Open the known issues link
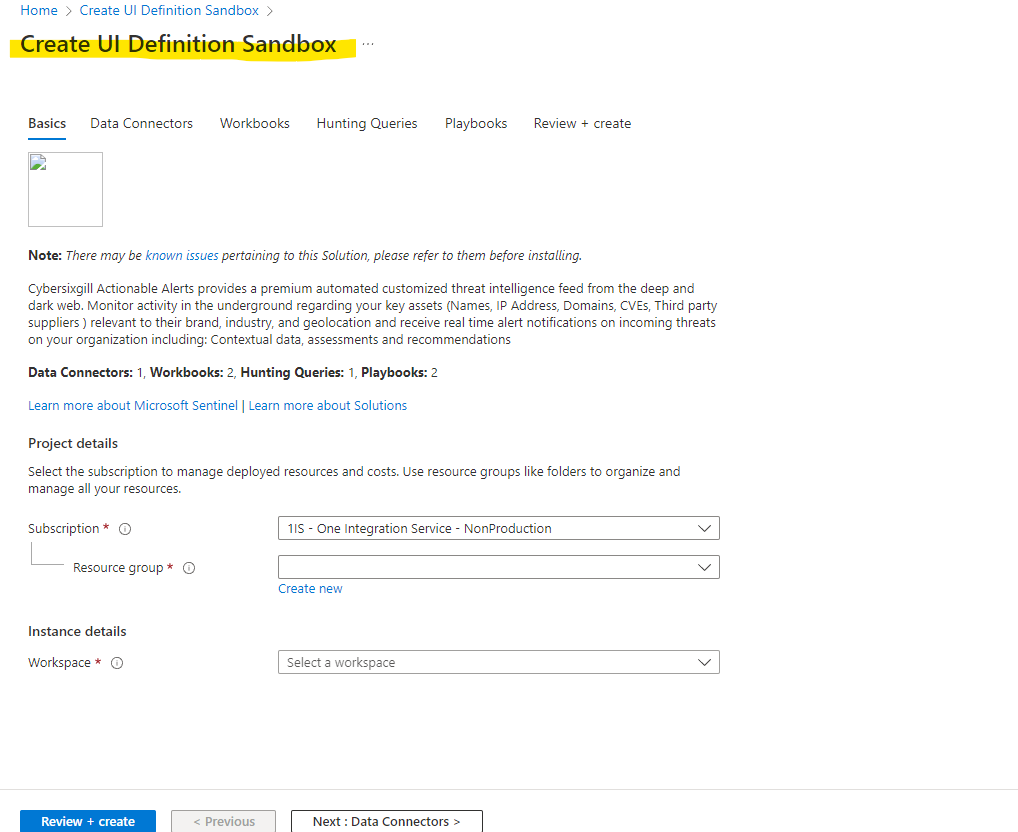 [182, 256]
